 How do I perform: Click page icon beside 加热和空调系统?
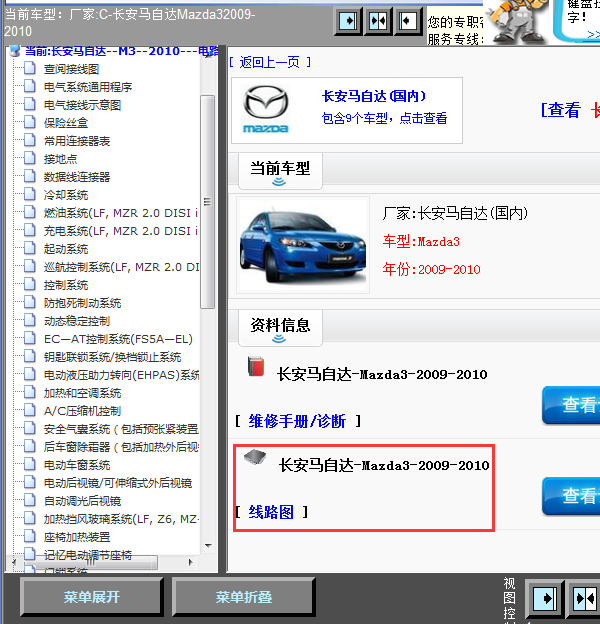pos(30,392)
